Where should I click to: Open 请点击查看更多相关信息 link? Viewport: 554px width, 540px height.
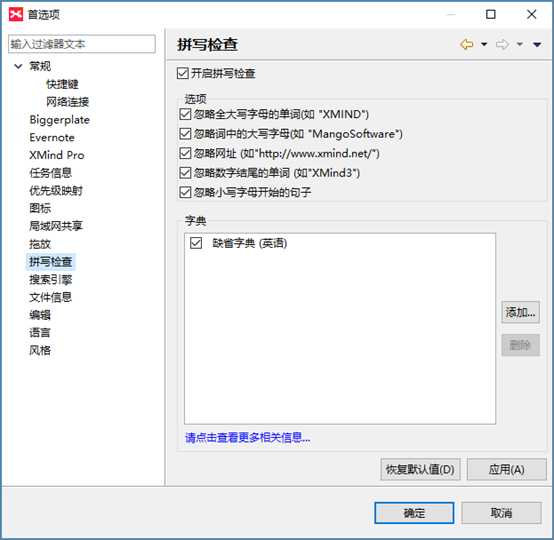(248, 438)
